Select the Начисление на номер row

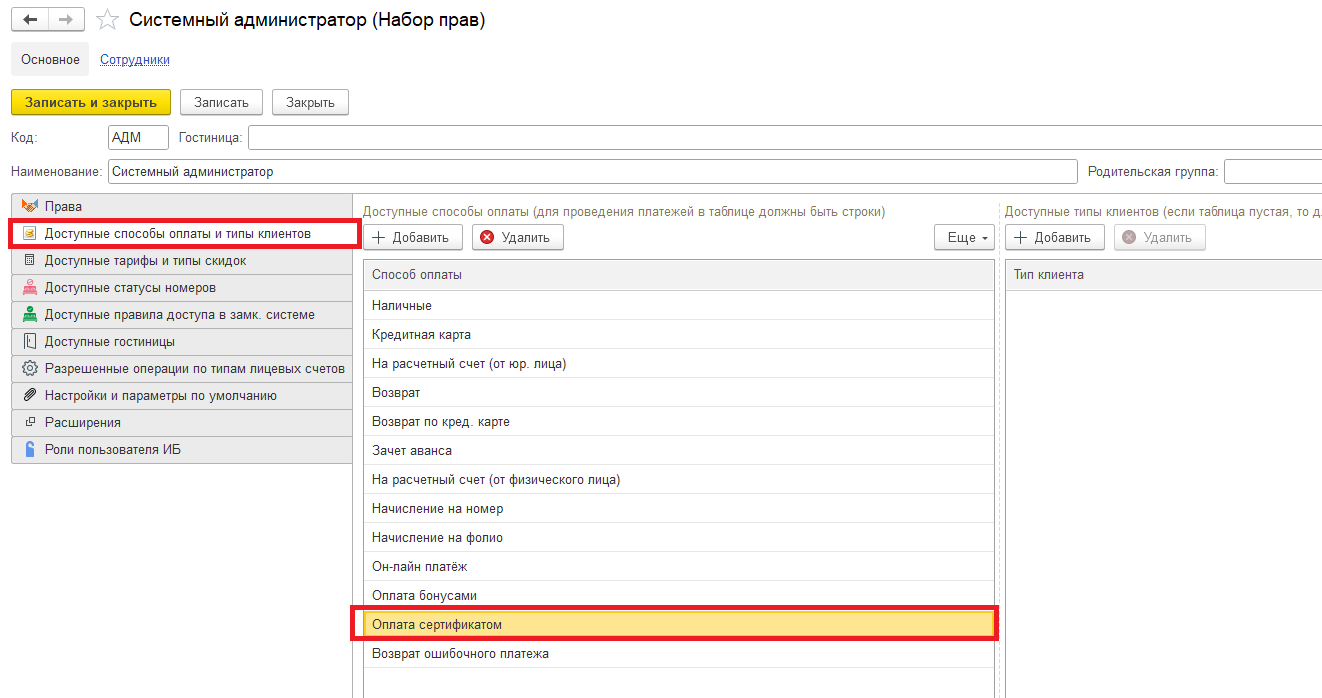point(679,508)
